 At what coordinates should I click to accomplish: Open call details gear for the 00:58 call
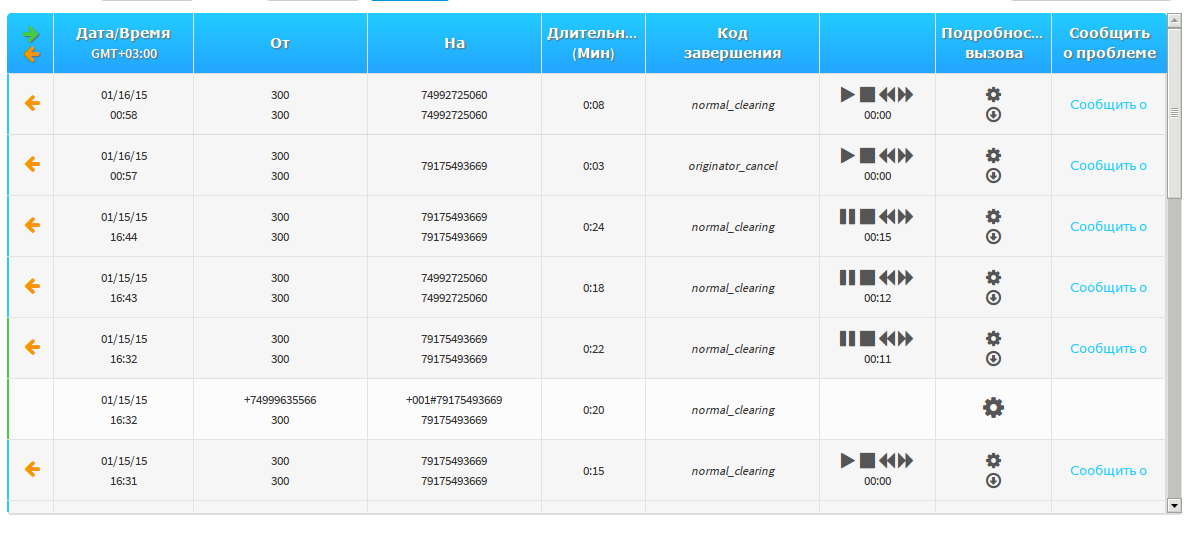(x=993, y=94)
